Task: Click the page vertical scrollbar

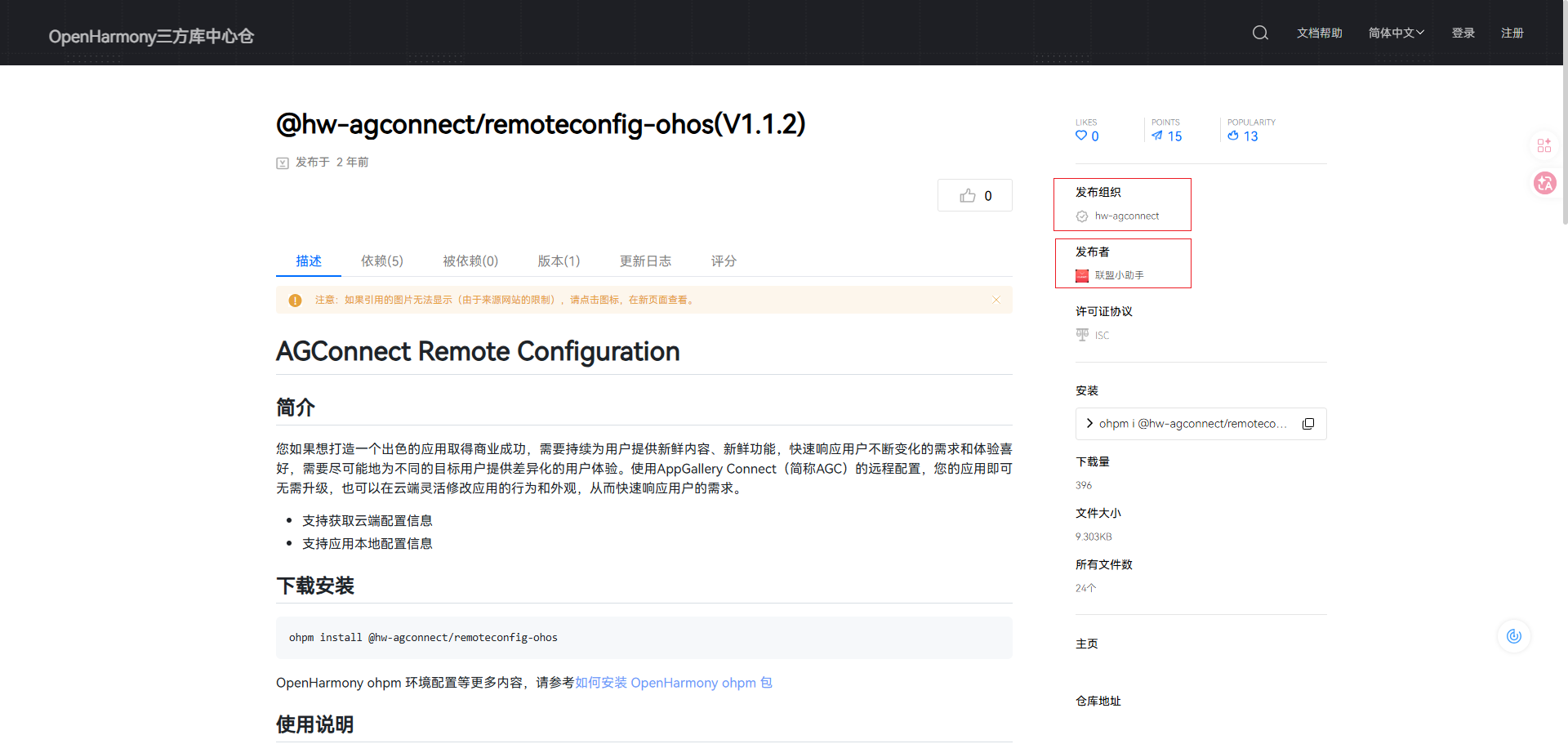Action: tap(1565, 147)
